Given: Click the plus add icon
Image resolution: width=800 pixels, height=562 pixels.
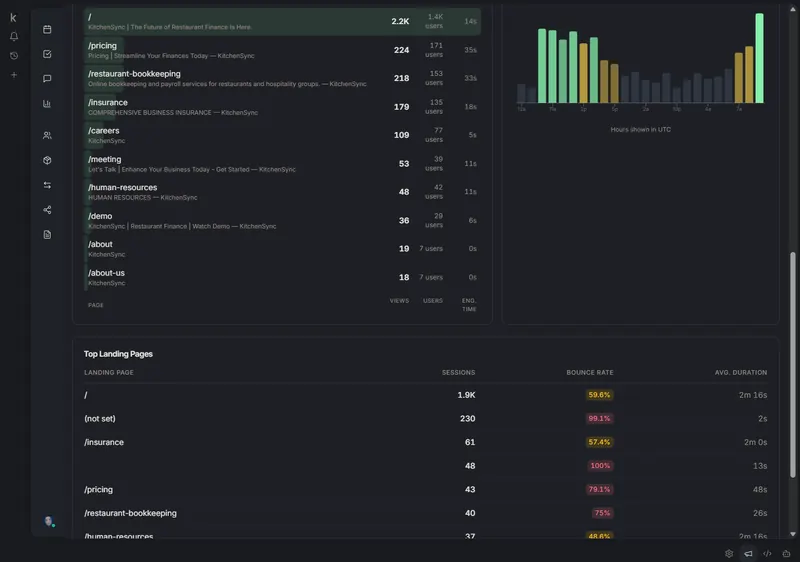Looking at the screenshot, I should click(x=14, y=75).
